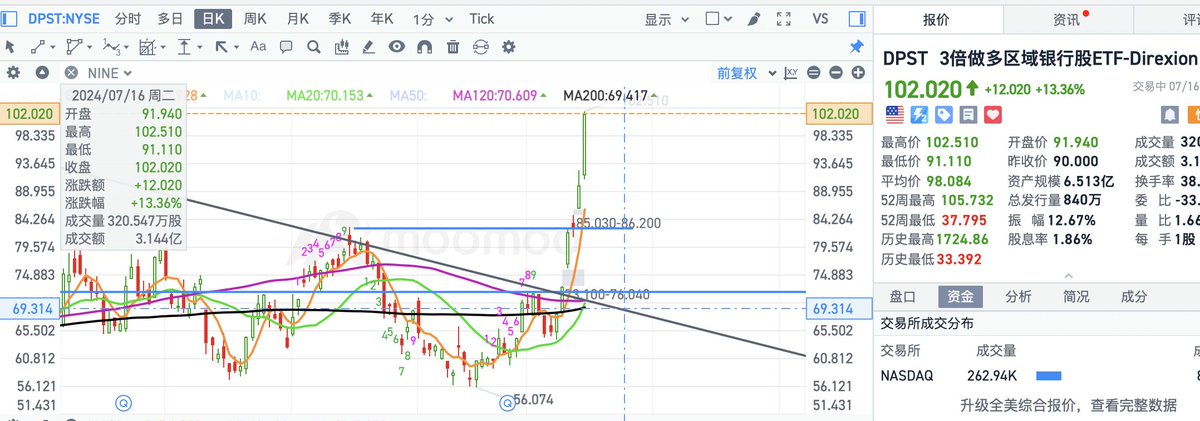Click the bell price alert icon
Viewport: 1200px width, 421px height.
click(1169, 114)
